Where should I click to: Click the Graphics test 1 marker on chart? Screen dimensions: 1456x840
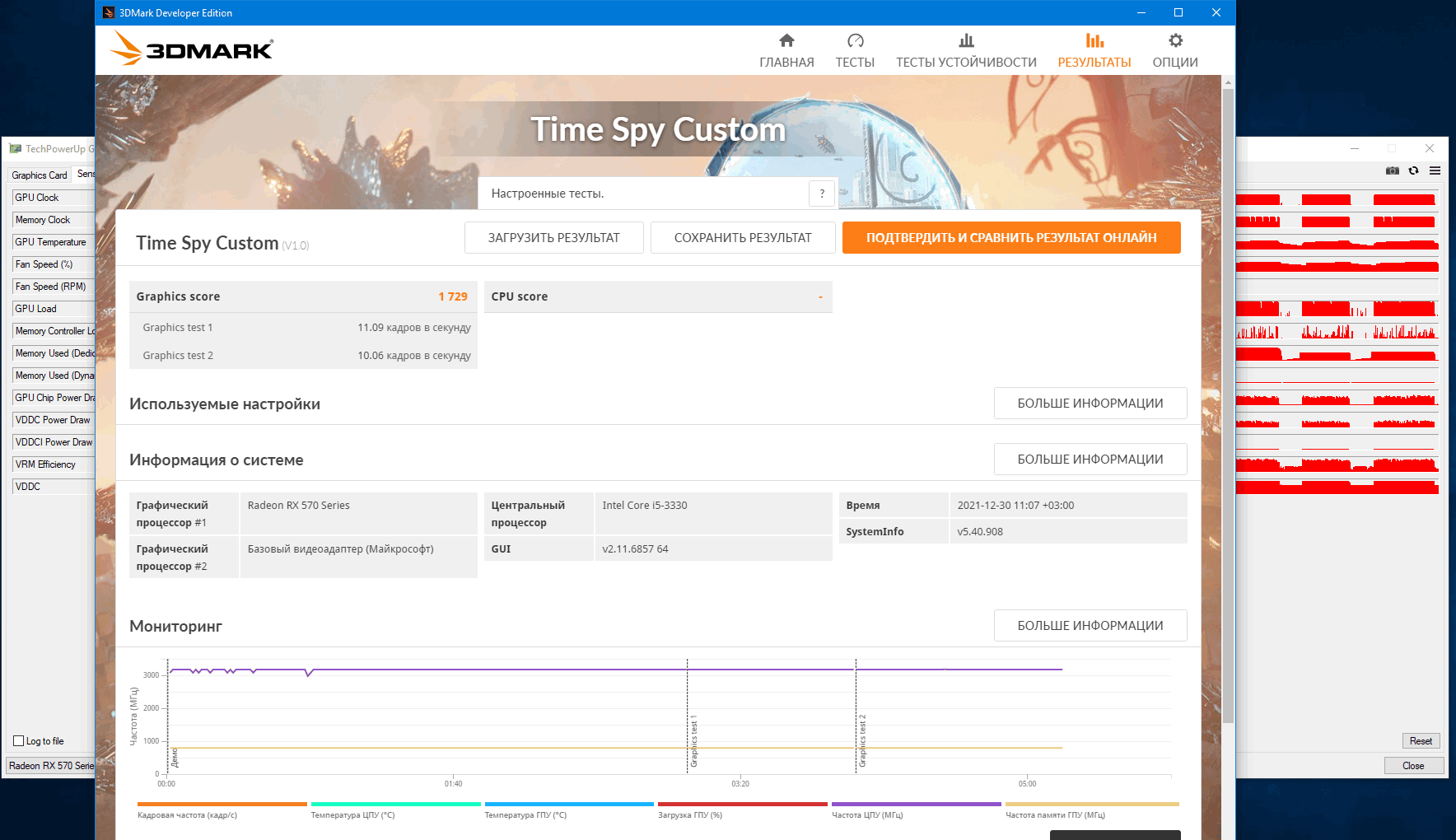click(x=693, y=741)
